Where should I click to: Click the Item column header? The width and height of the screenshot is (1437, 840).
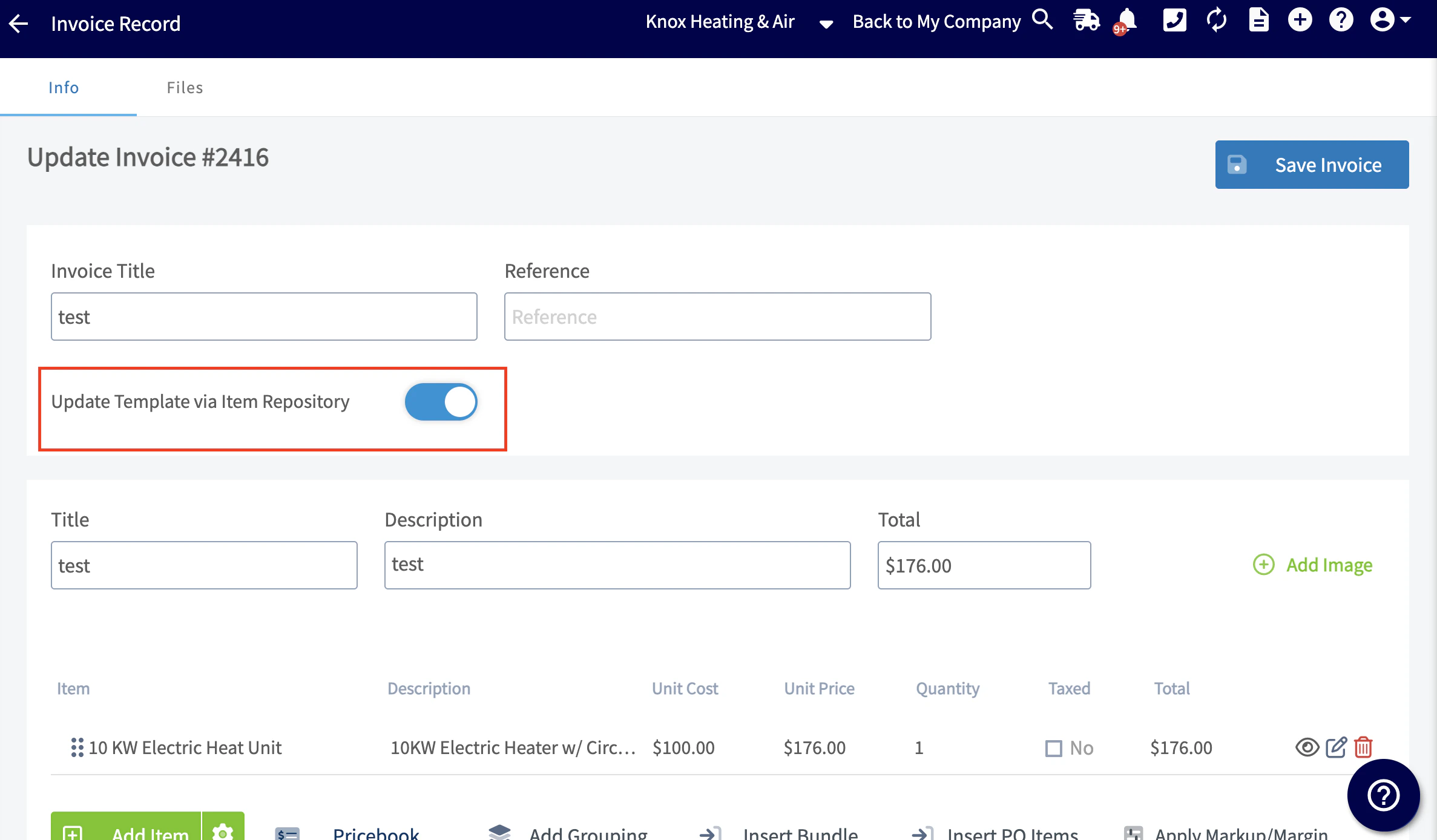tap(73, 689)
